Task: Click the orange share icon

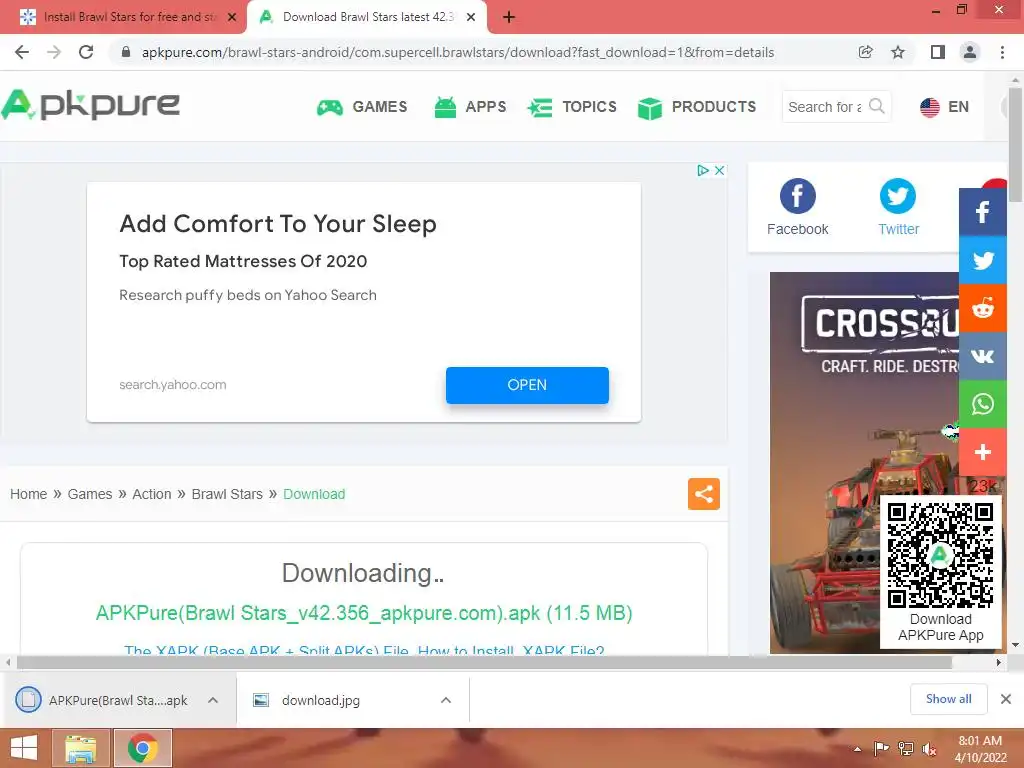Action: [x=703, y=494]
